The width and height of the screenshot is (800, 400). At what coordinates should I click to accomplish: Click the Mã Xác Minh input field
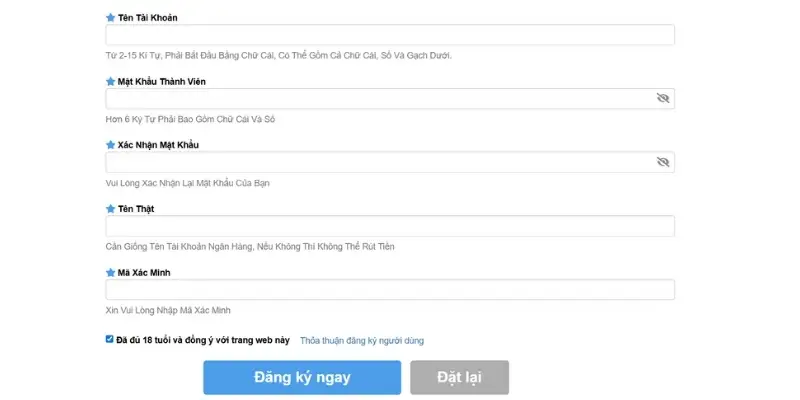(390, 289)
